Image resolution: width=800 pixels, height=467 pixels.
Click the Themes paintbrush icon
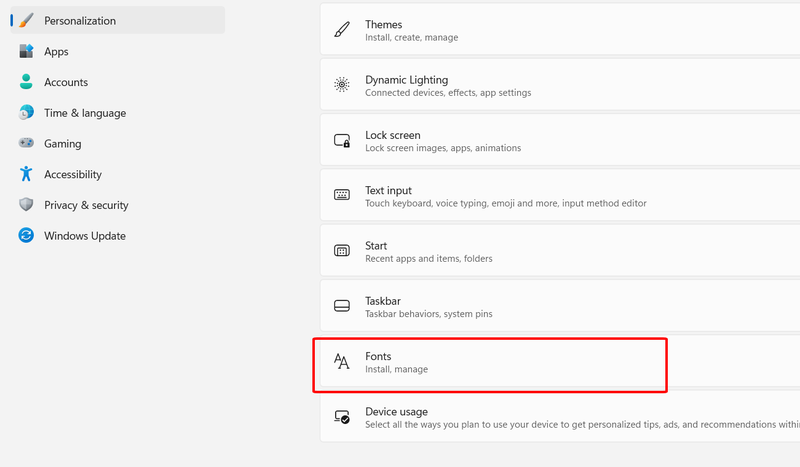tap(342, 31)
